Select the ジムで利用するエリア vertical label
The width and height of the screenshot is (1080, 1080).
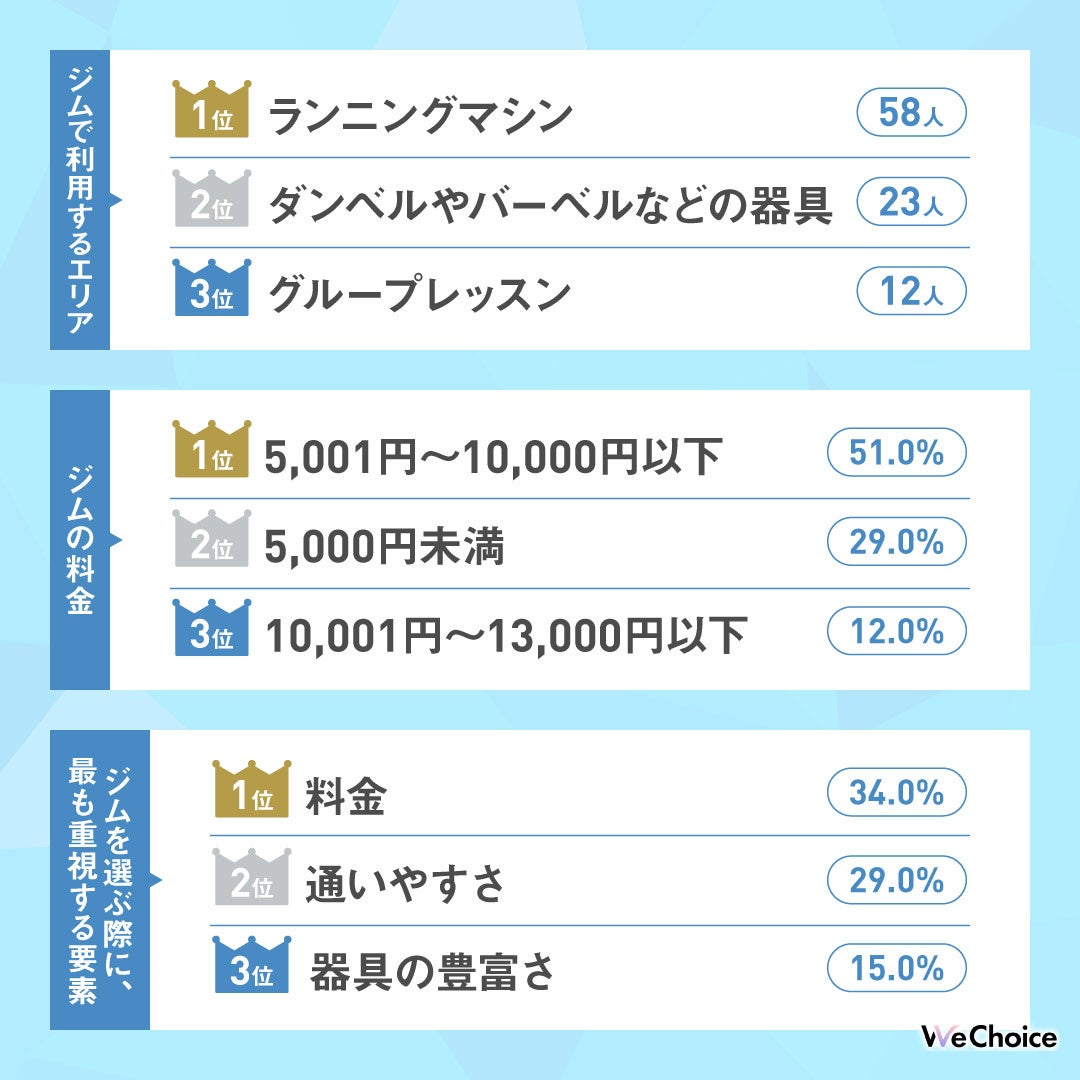(x=80, y=199)
